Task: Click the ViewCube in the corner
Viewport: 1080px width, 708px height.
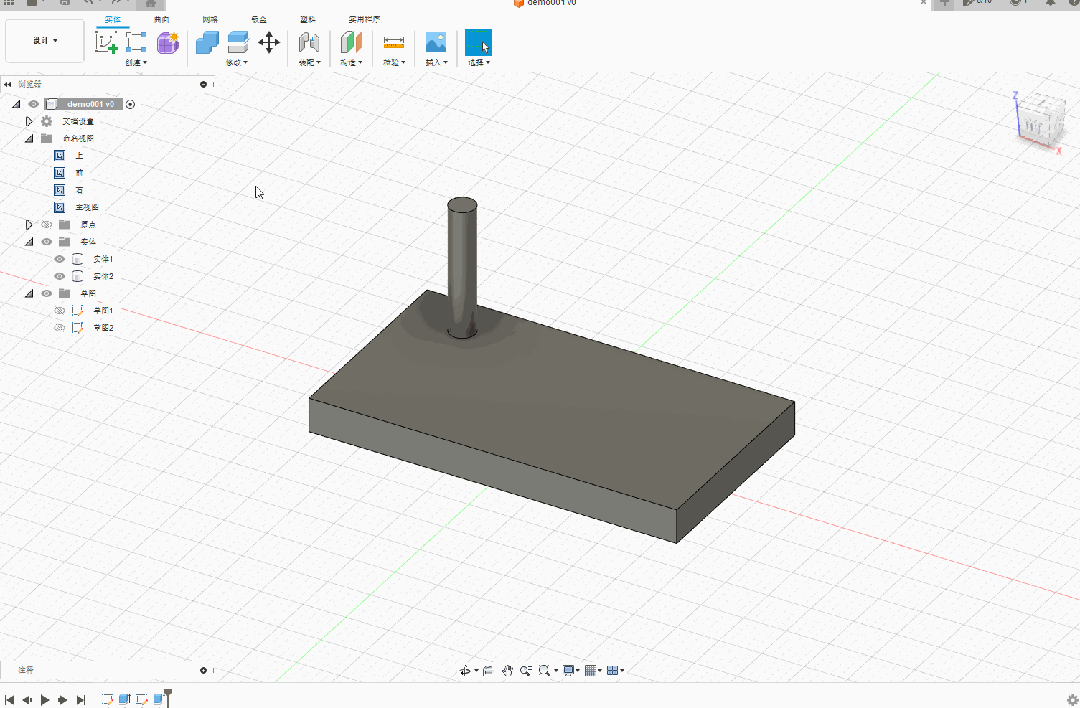Action: [1039, 122]
